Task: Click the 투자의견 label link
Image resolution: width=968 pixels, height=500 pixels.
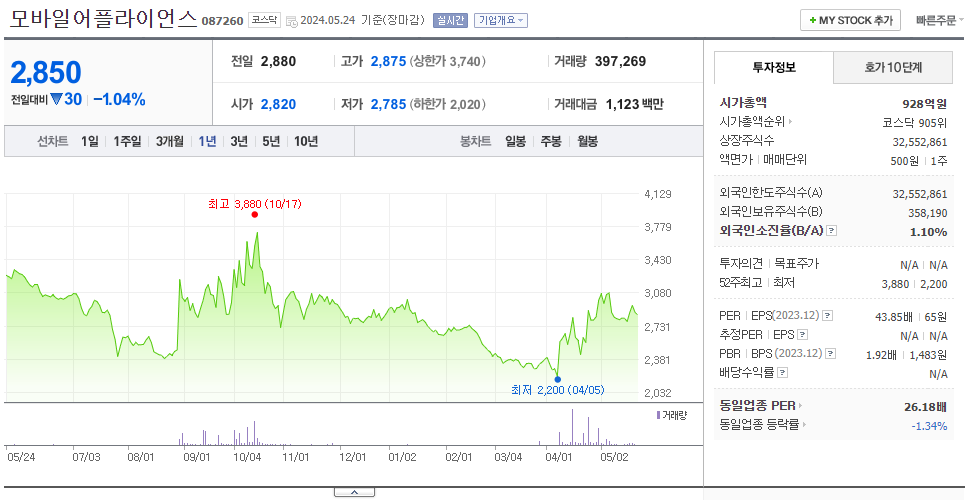Action: (x=741, y=264)
